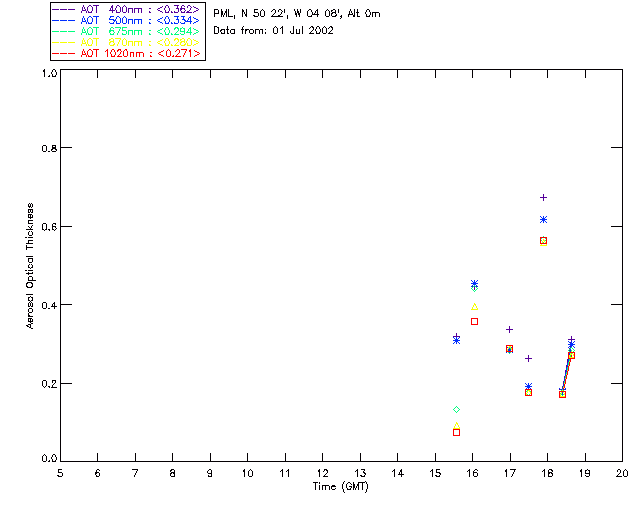This screenshot has width=640, height=512.
Task: Select the lowest red square data point
Action: (x=456, y=432)
